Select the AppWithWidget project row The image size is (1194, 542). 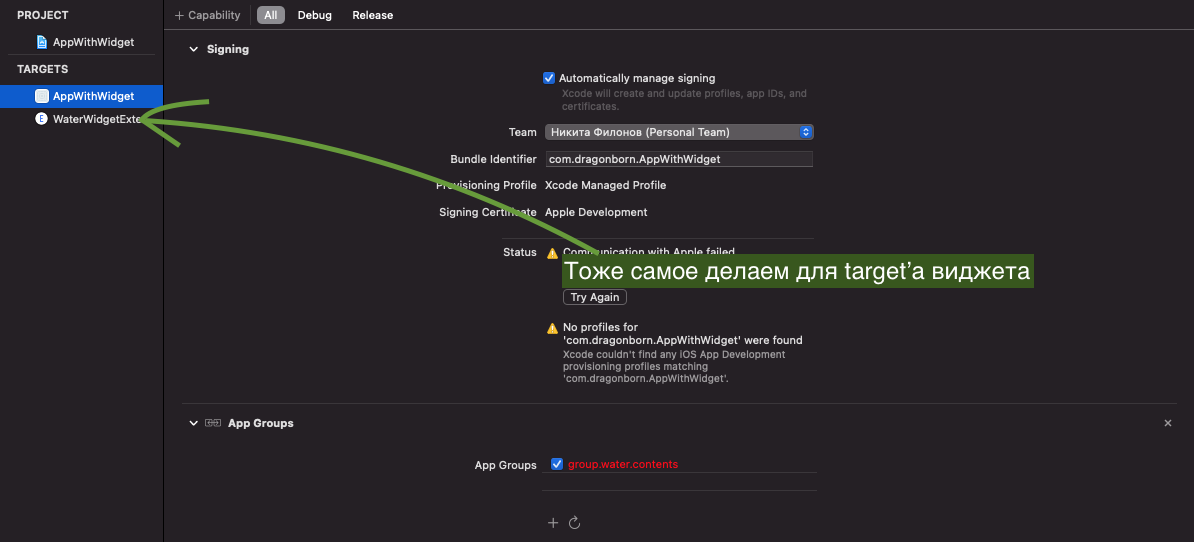81,42
